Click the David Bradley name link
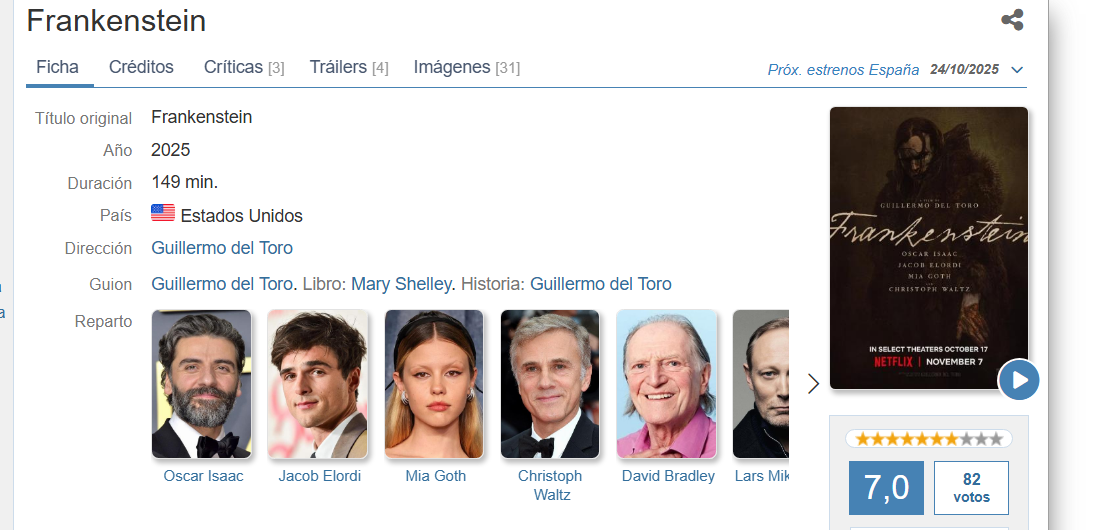 click(668, 476)
